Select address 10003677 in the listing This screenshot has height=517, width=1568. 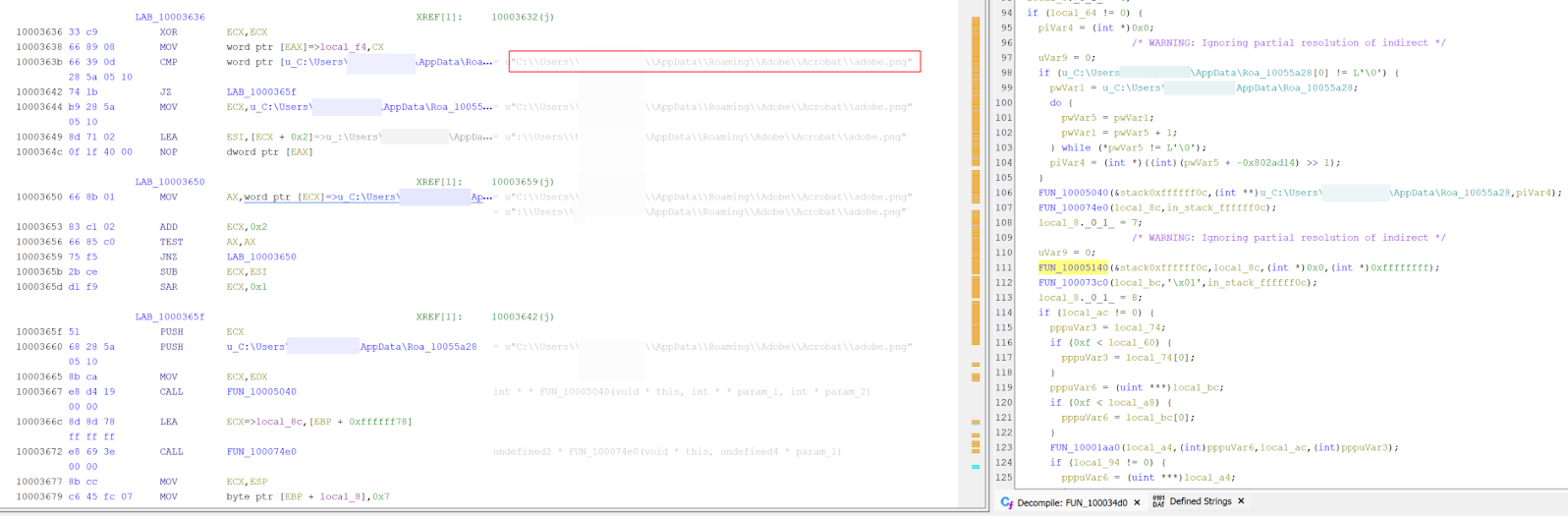click(x=40, y=482)
